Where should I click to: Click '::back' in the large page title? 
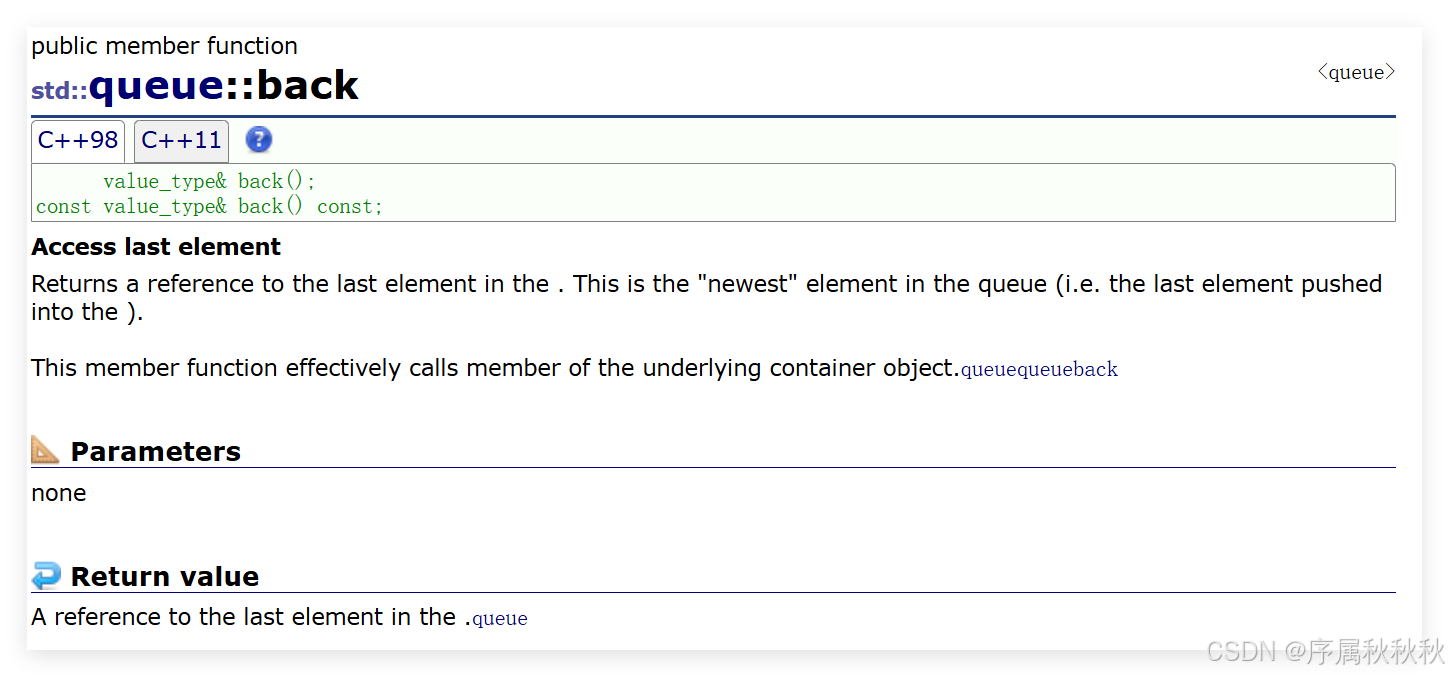coord(291,86)
